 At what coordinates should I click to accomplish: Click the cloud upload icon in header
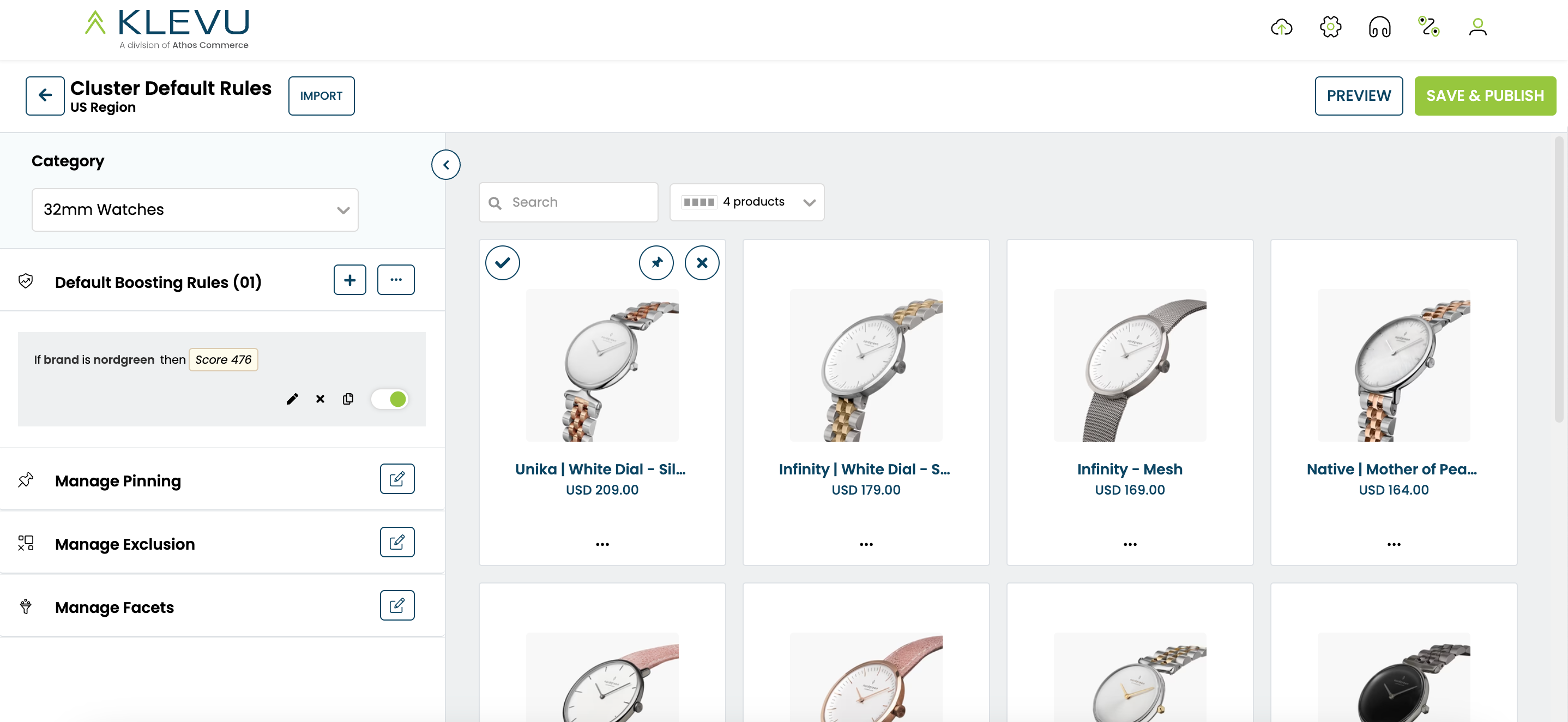tap(1281, 27)
